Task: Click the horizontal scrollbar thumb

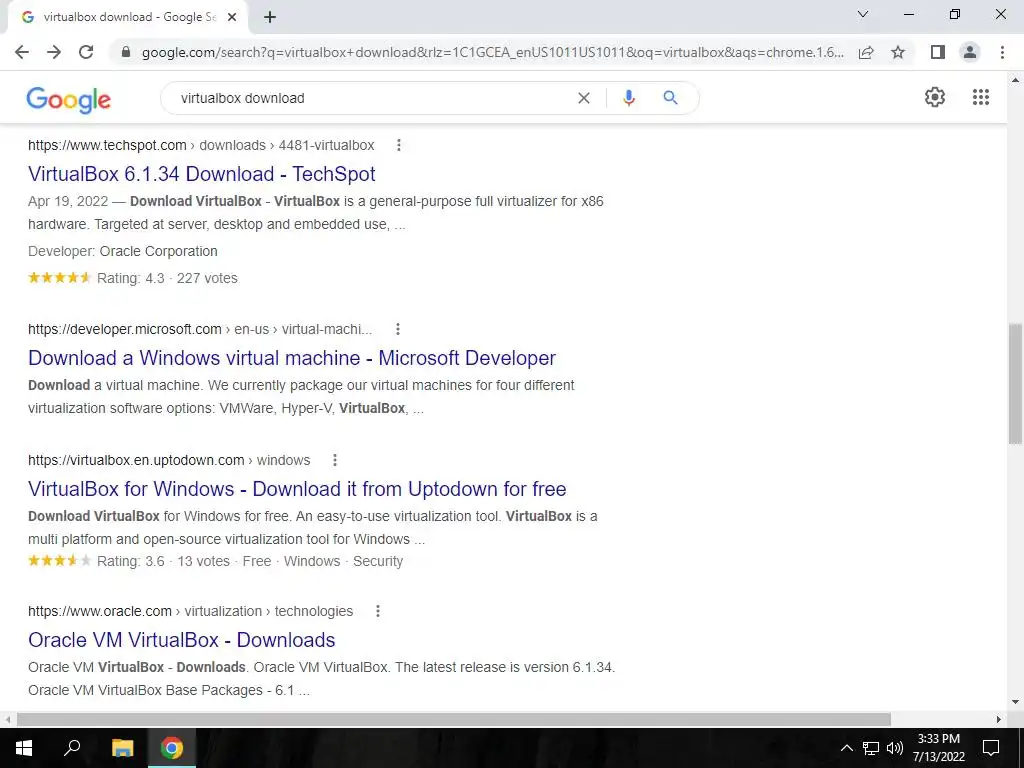Action: tap(454, 719)
